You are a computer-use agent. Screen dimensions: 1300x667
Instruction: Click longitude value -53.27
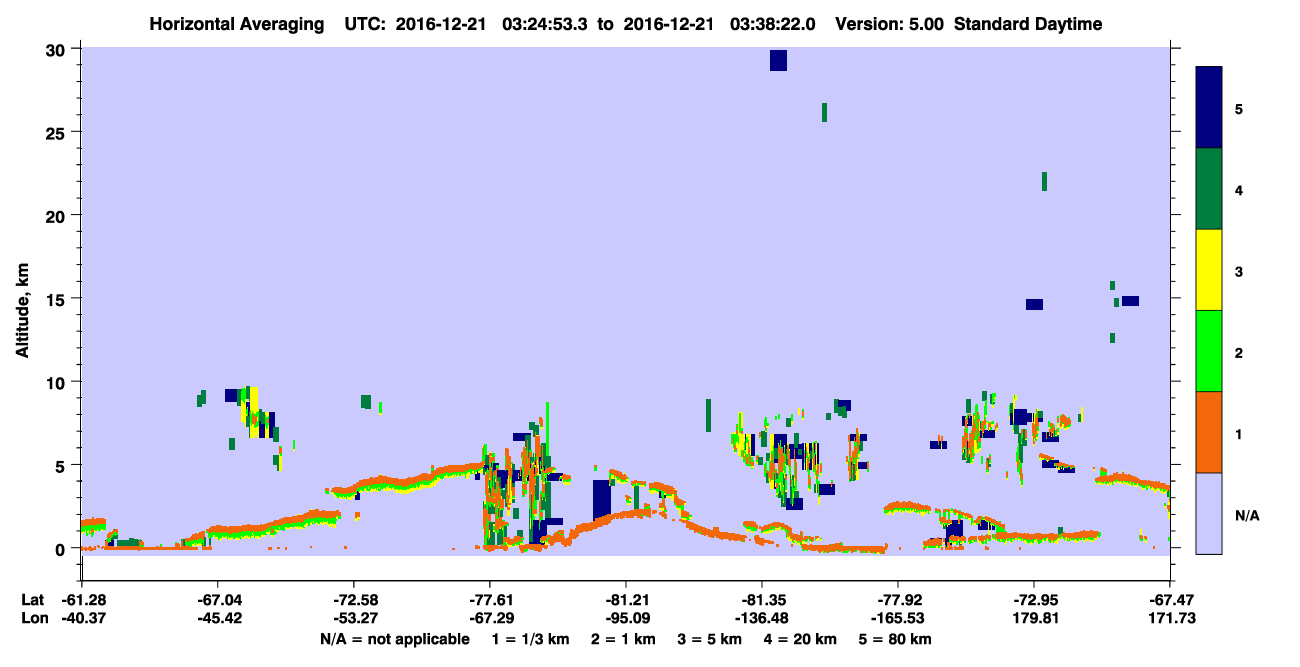pyautogui.click(x=353, y=618)
